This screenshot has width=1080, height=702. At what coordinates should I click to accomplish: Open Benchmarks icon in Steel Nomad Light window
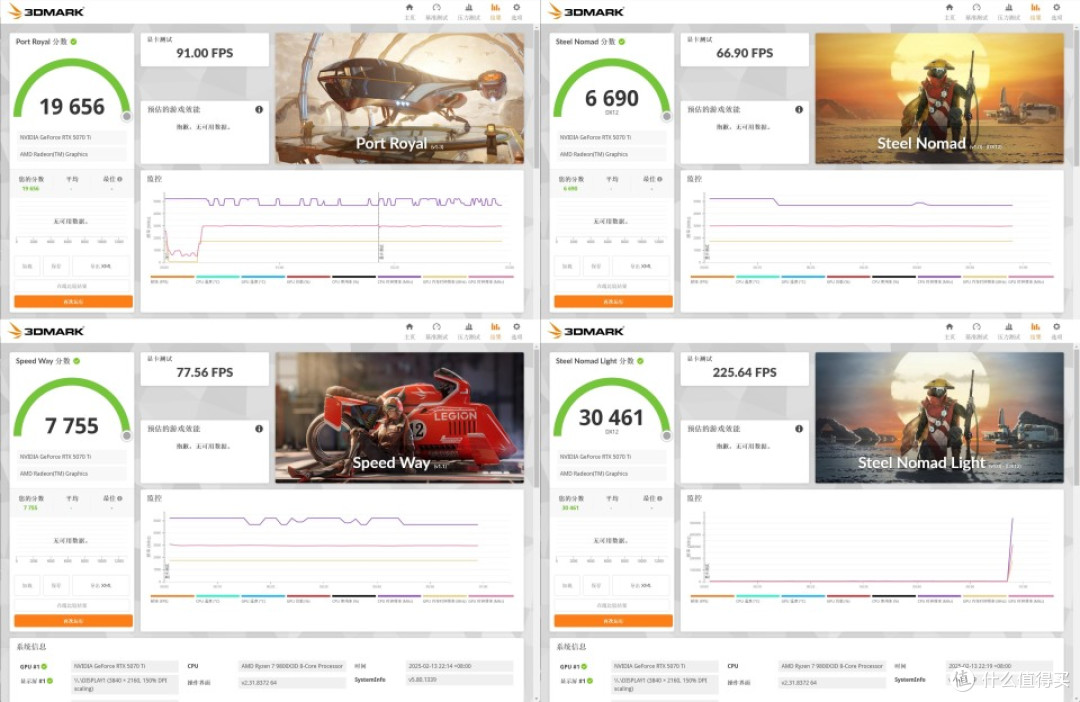click(x=977, y=327)
